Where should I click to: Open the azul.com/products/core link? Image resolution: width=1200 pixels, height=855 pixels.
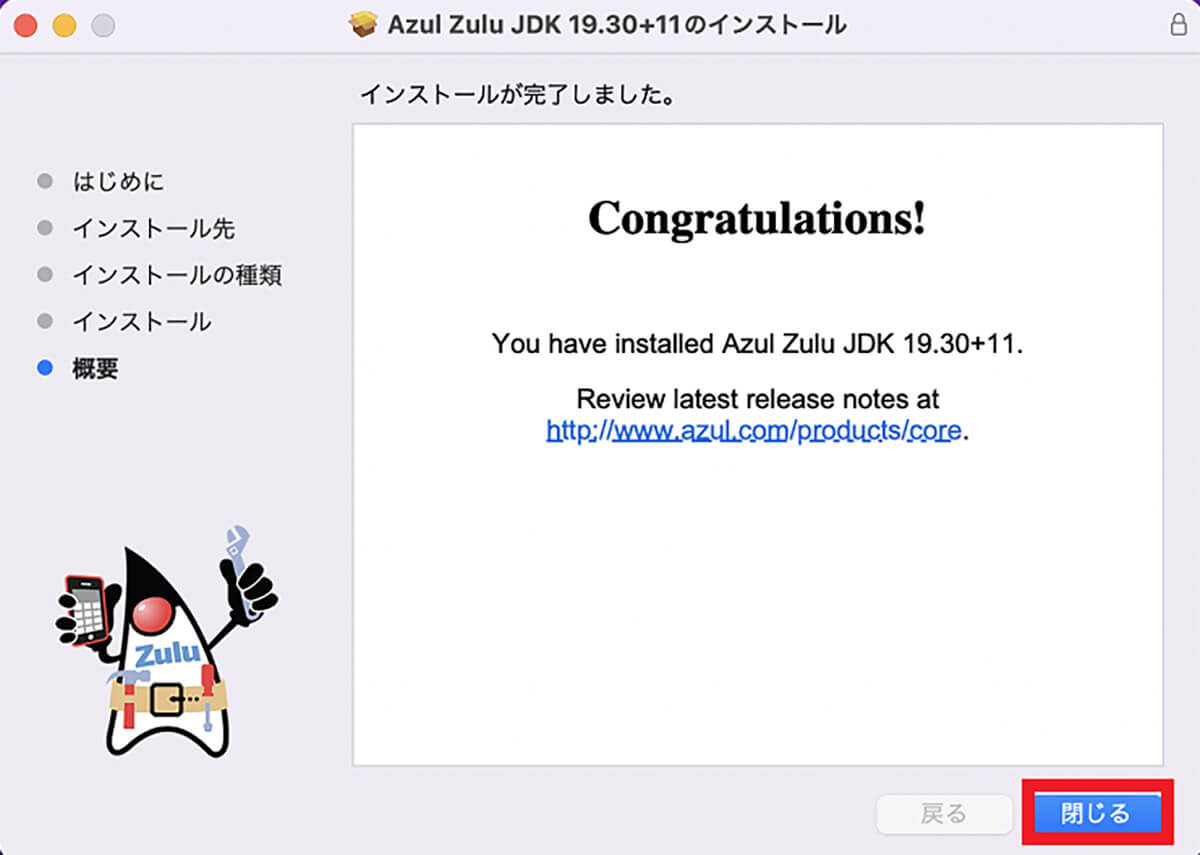tap(753, 431)
